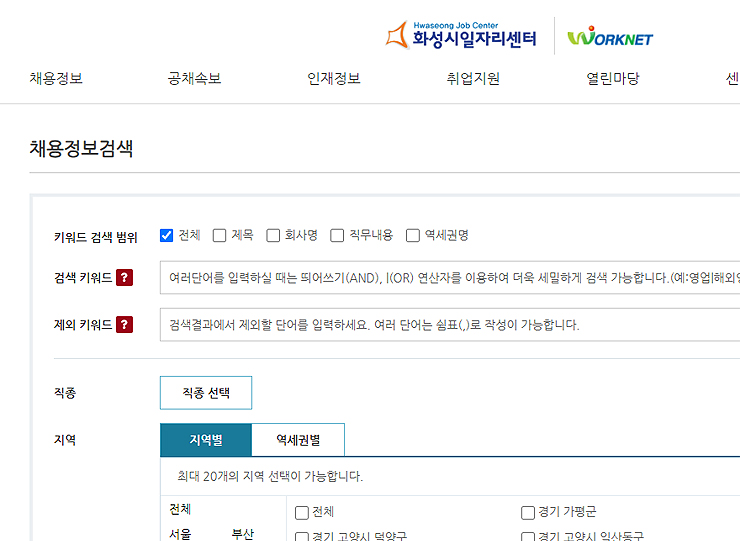Show help for 검색 키워드
Image resolution: width=740 pixels, height=541 pixels.
[125, 278]
